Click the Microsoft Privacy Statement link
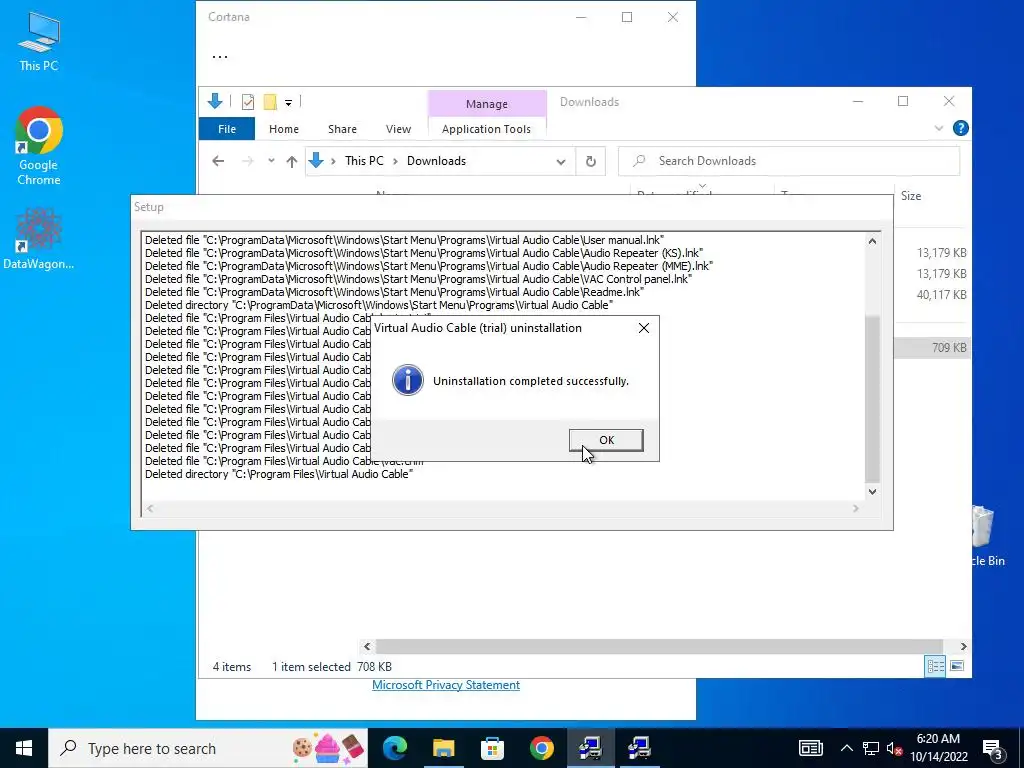1024x768 pixels. click(x=446, y=684)
